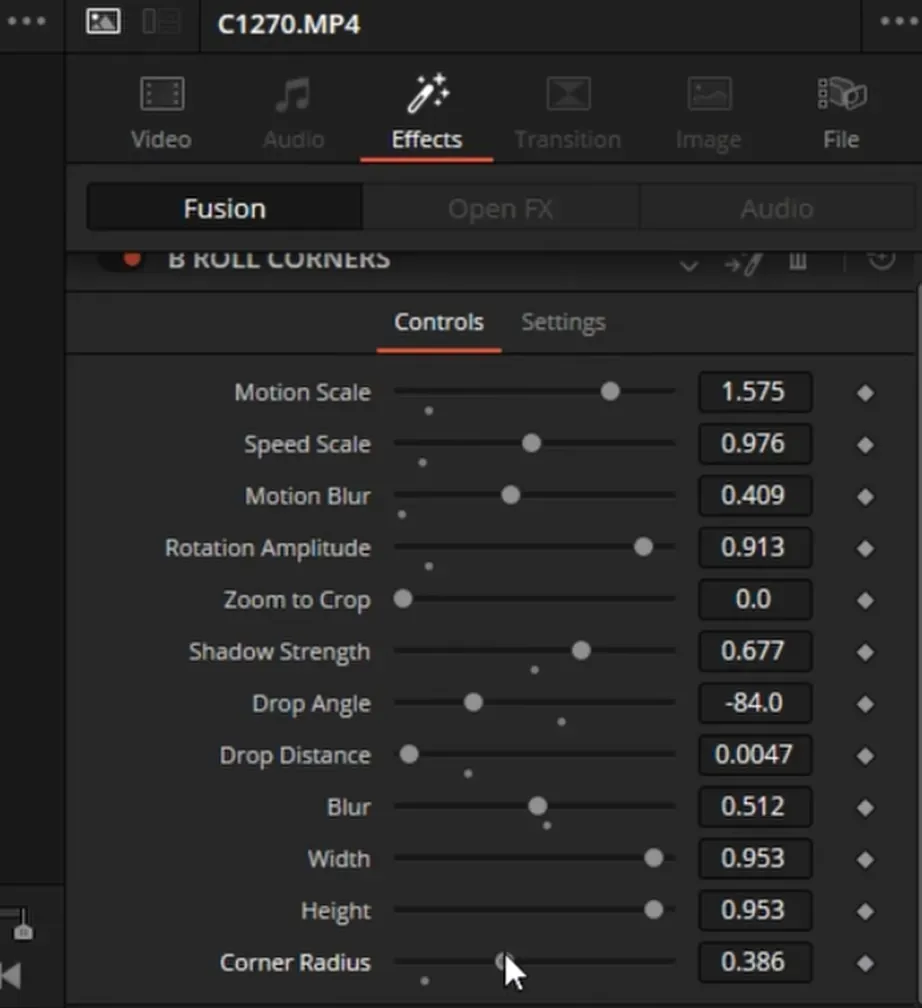Switch to the File inspector tab
The height and width of the screenshot is (1008, 922).
click(x=842, y=112)
